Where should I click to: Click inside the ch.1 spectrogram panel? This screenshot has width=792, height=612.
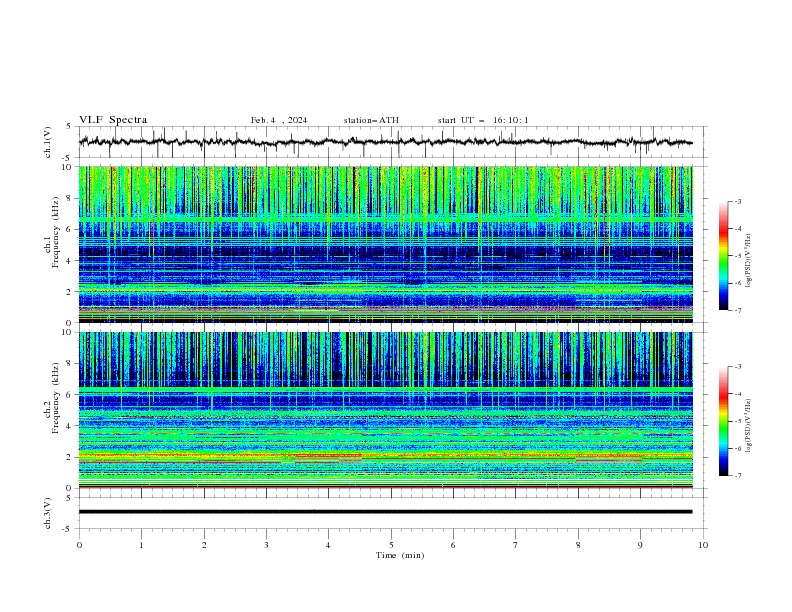(x=385, y=244)
